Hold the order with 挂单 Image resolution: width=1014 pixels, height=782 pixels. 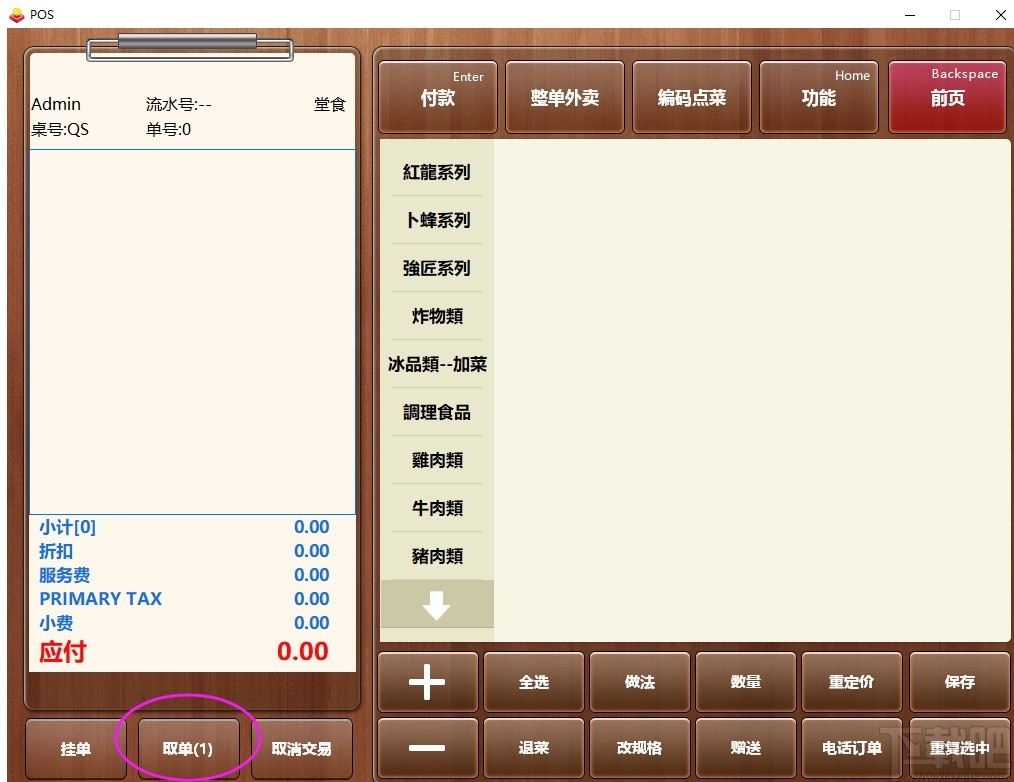coord(74,748)
